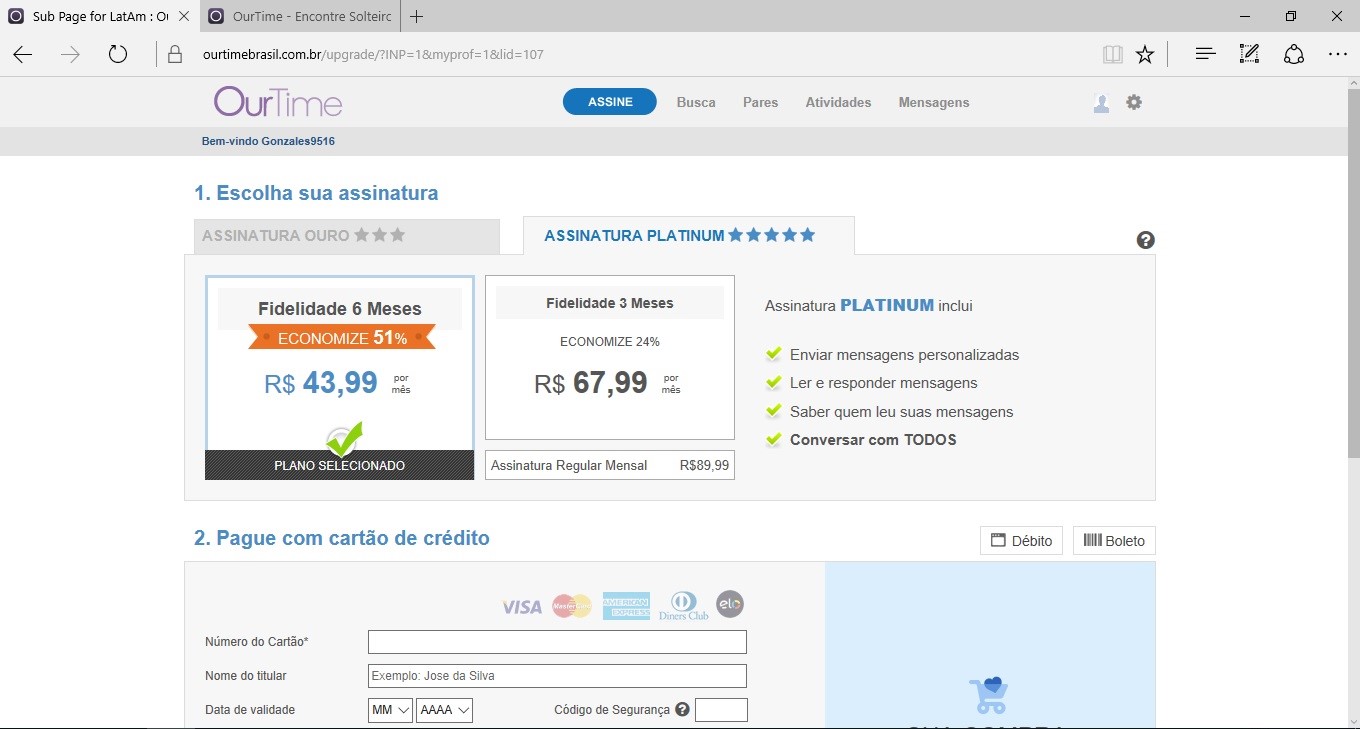The height and width of the screenshot is (729, 1360).
Task: Click the blue ASSINE button
Action: tap(610, 102)
